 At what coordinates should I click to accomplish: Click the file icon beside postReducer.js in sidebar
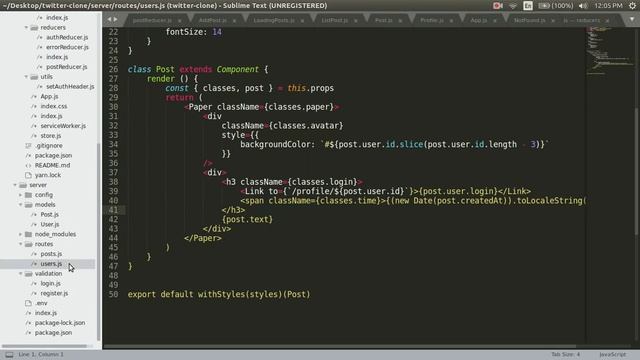pyautogui.click(x=40, y=67)
